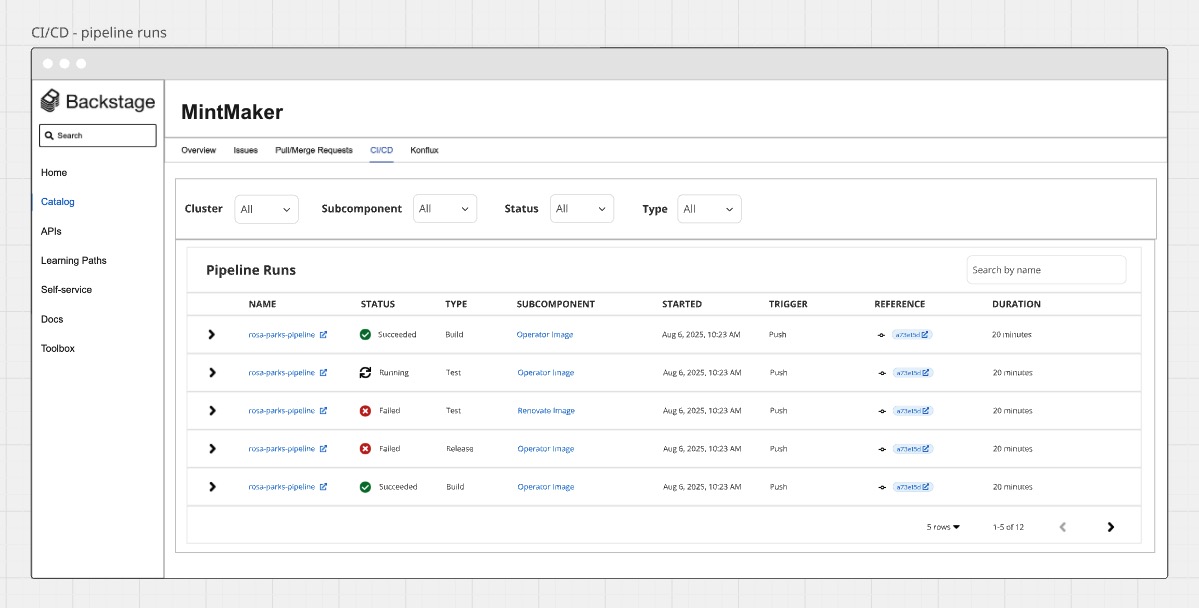This screenshot has height=608, width=1199.
Task: Click external link icon on first rosa-parks-pipeline row
Action: click(323, 335)
